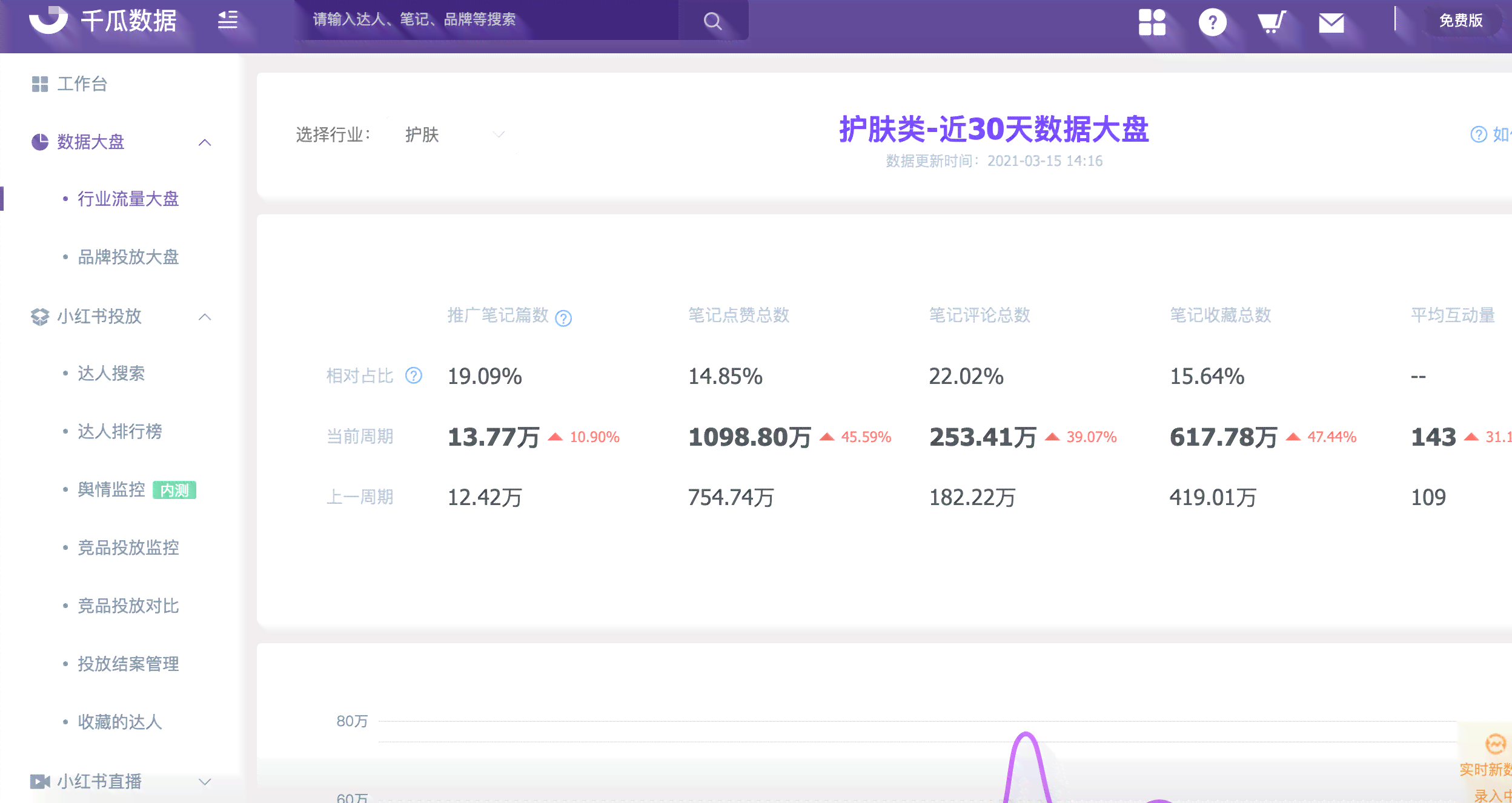Viewport: 1512px width, 803px height.
Task: Click the red up-arrow next to 10.90%
Action: point(555,437)
